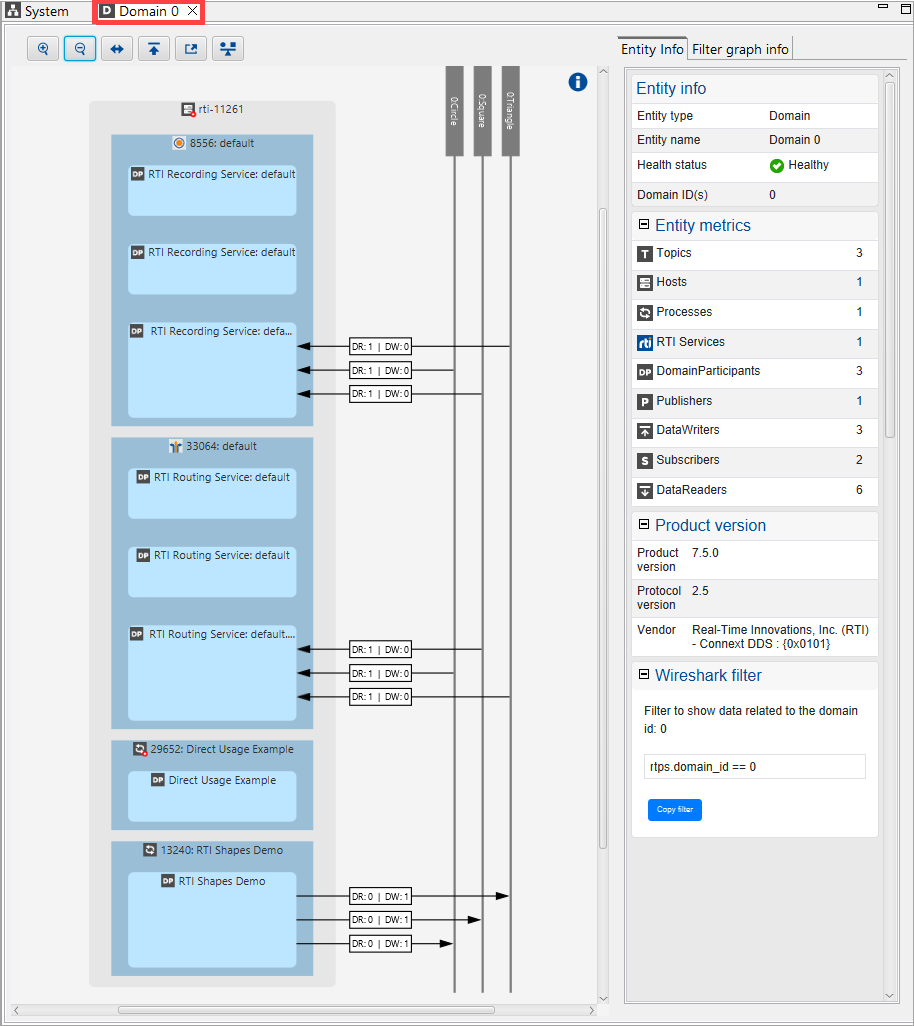Viewport: 914px width, 1026px height.
Task: Click the Subscribers metric icon
Action: click(x=645, y=461)
